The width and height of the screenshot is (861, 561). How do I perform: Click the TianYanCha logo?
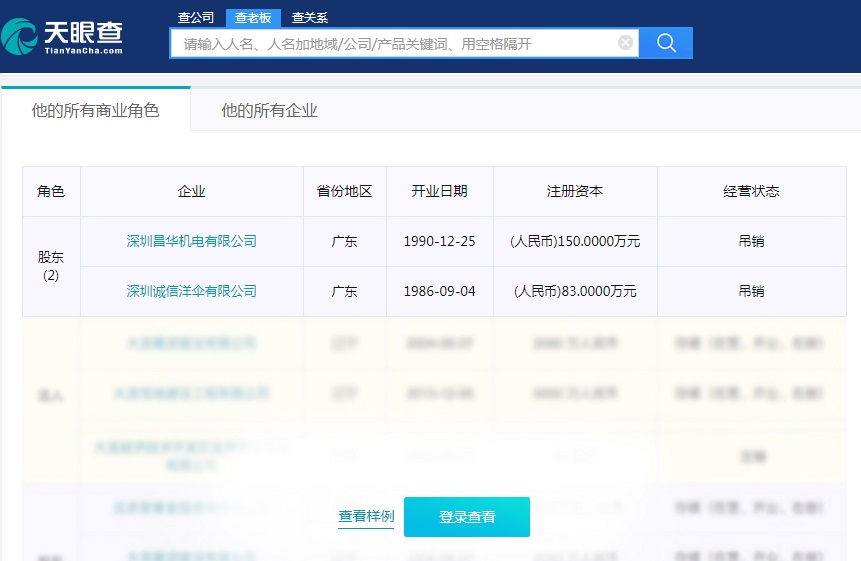pyautogui.click(x=62, y=36)
